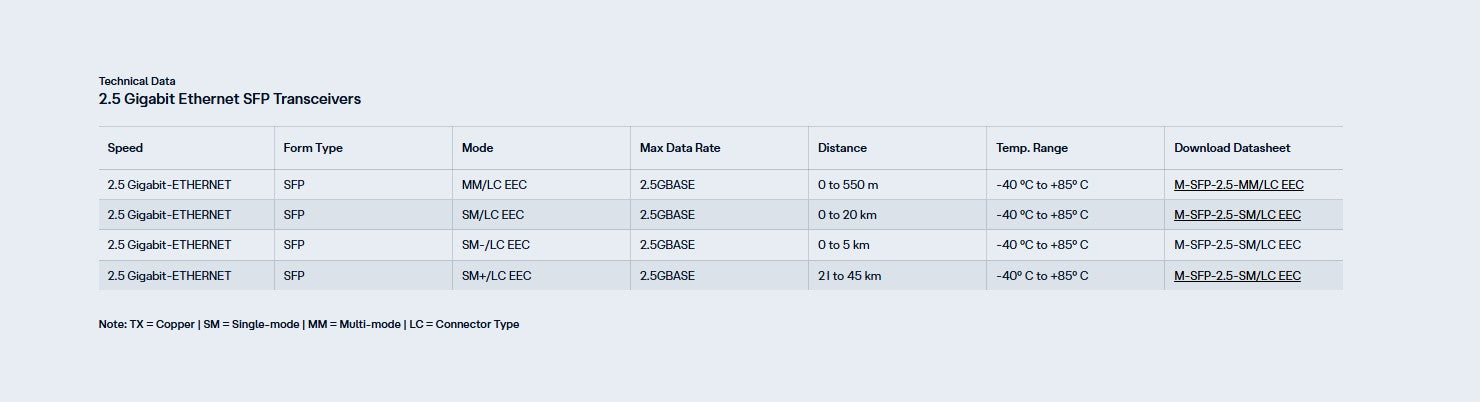Select the 0 to 20 km distance cell

pyautogui.click(x=847, y=215)
